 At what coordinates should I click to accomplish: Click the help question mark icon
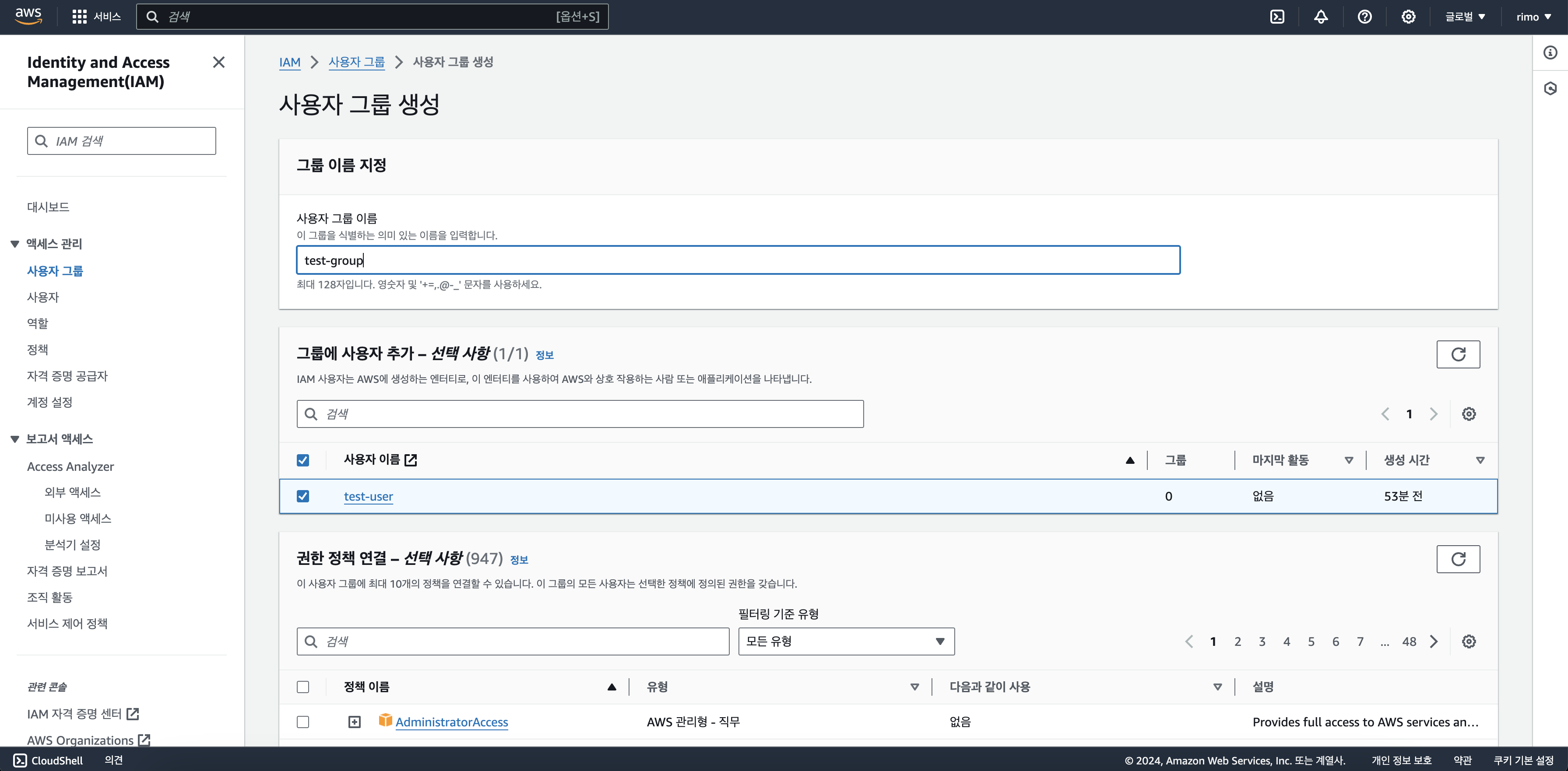tap(1364, 17)
